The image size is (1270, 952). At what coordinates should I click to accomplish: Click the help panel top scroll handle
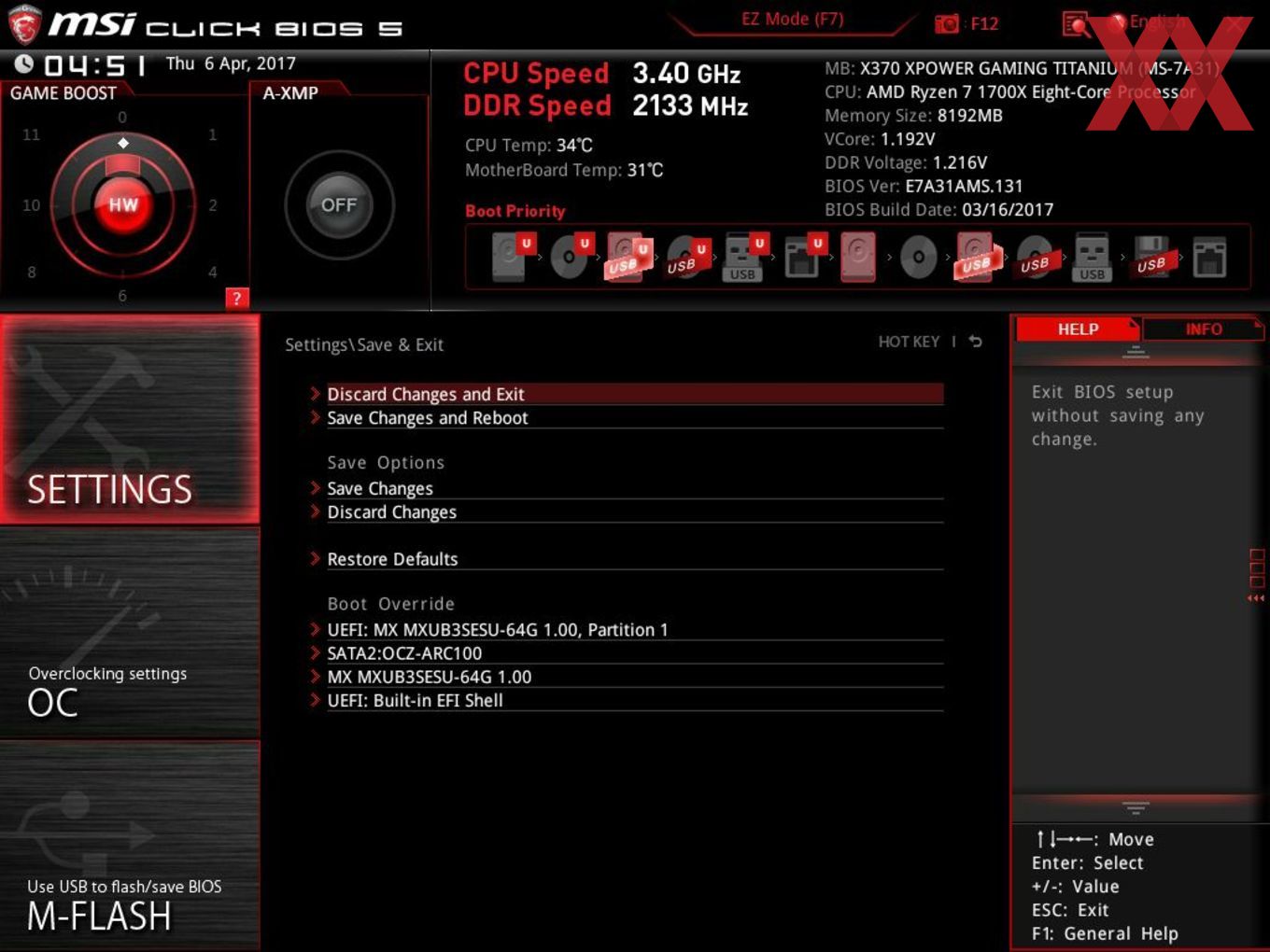click(x=1136, y=352)
